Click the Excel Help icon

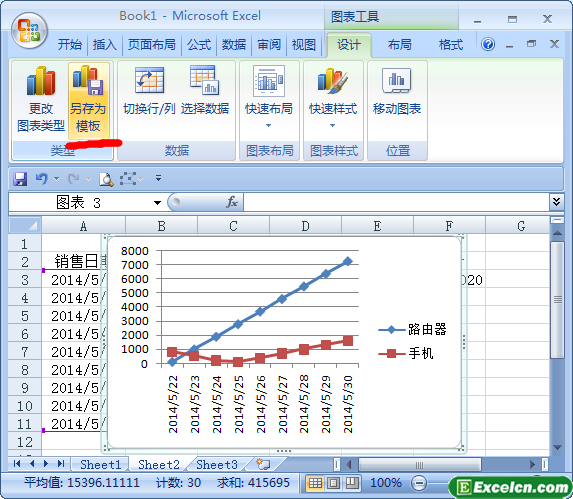click(488, 44)
